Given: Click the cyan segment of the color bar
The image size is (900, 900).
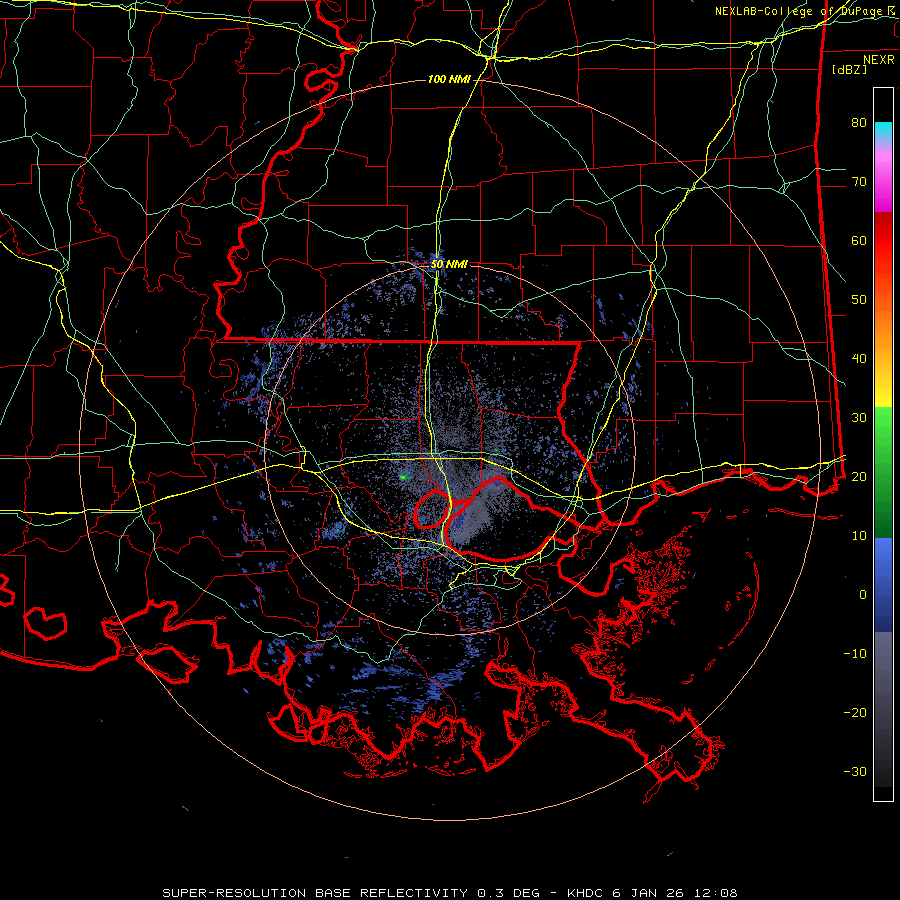Looking at the screenshot, I should 883,131.
